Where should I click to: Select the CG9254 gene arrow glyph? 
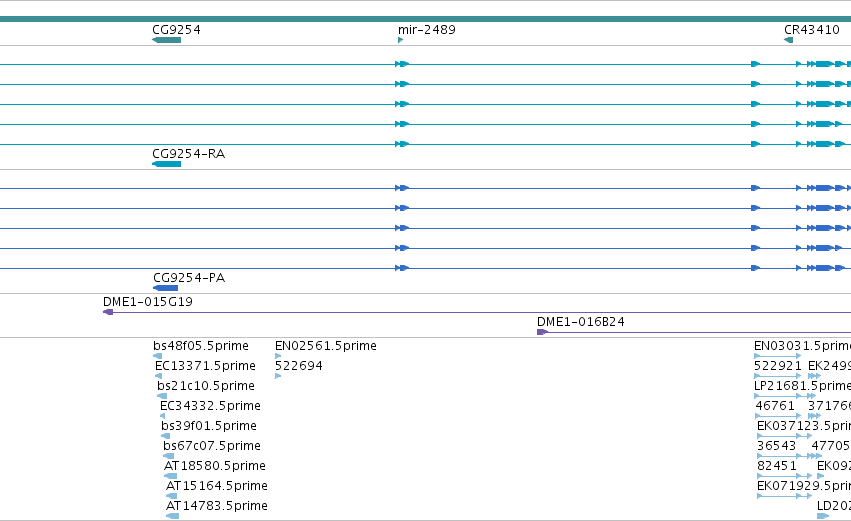[166, 40]
